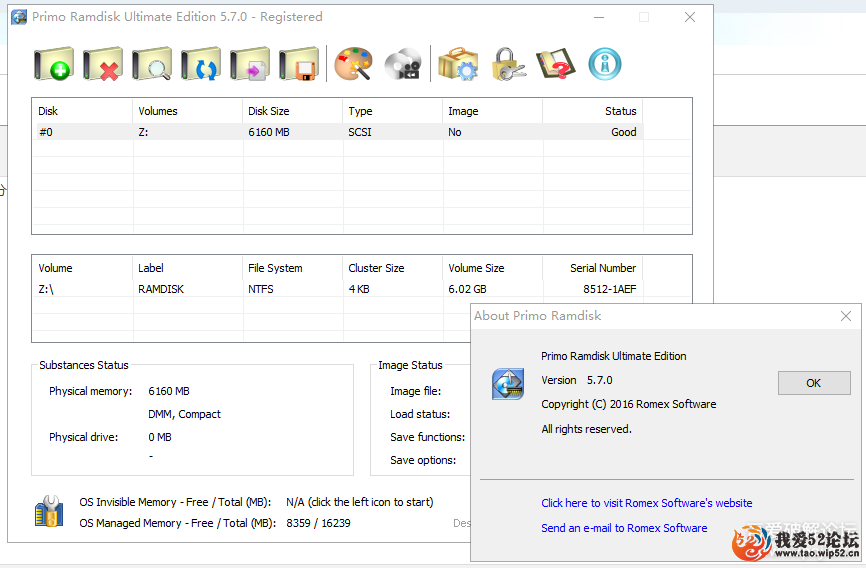Open the license padlock and keys icon
Image resolution: width=866 pixels, height=568 pixels.
click(508, 64)
